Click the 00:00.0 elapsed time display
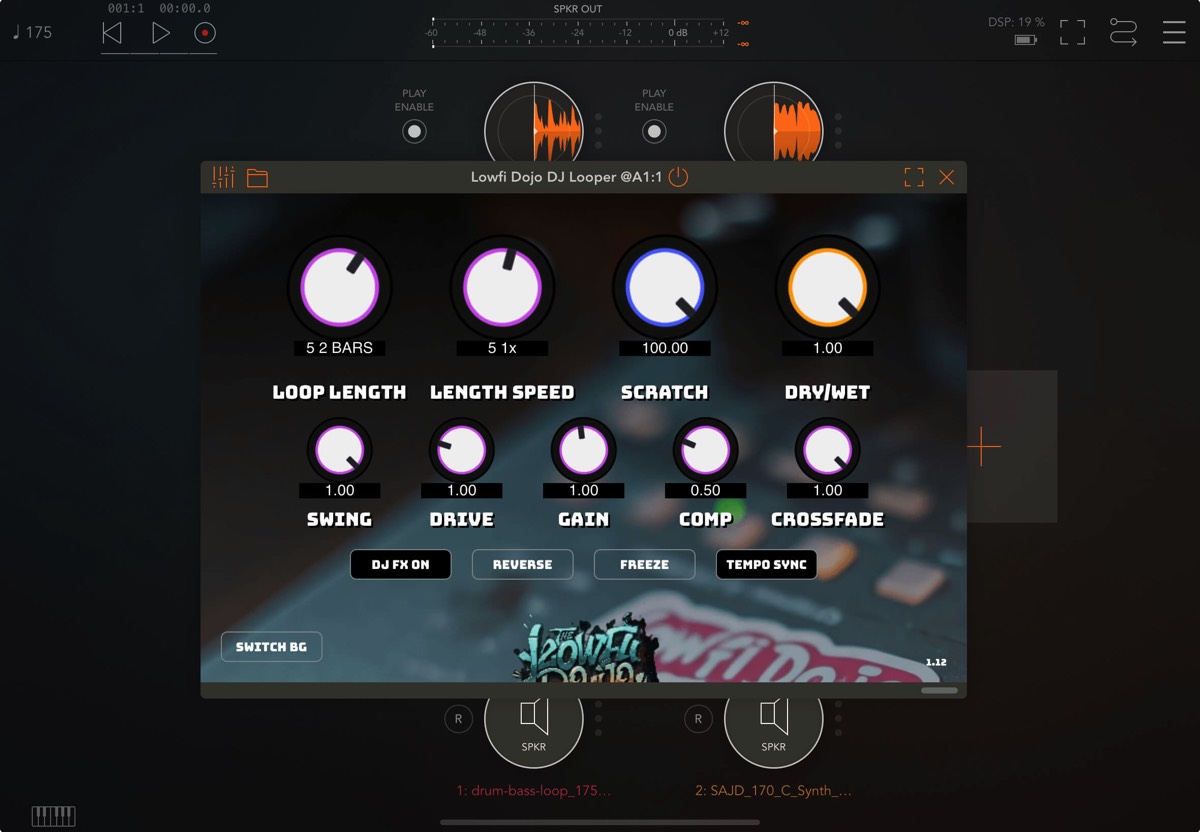Image resolution: width=1200 pixels, height=832 pixels. click(x=185, y=8)
